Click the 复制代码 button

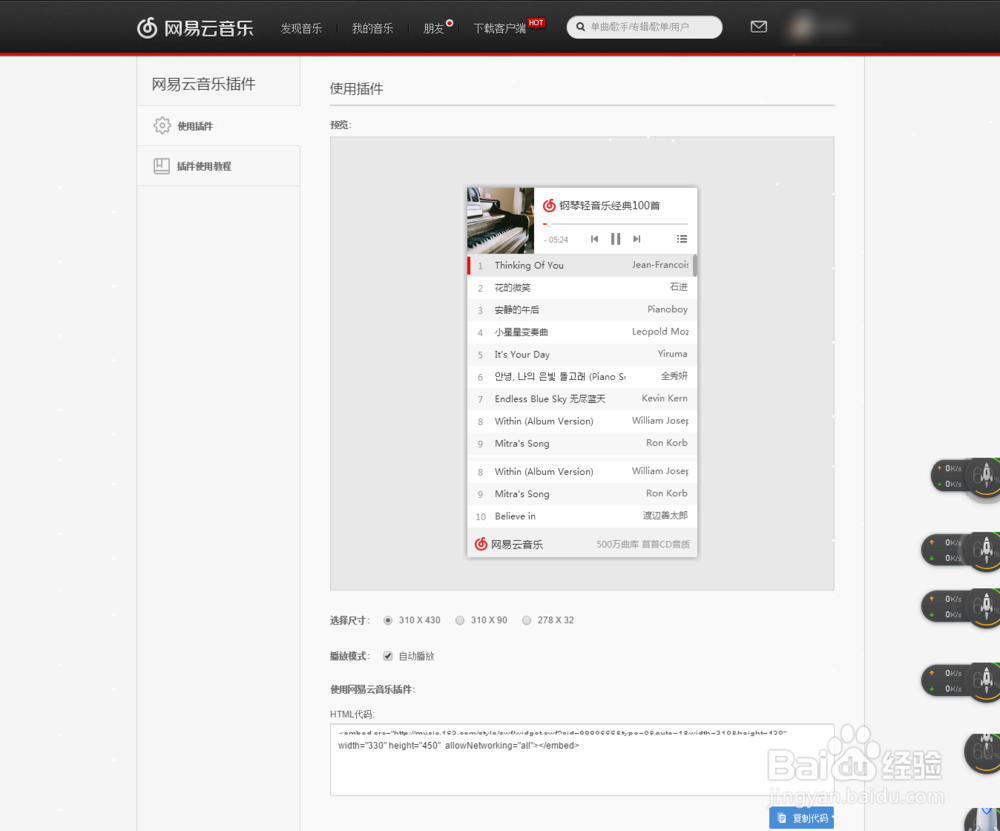click(x=801, y=818)
